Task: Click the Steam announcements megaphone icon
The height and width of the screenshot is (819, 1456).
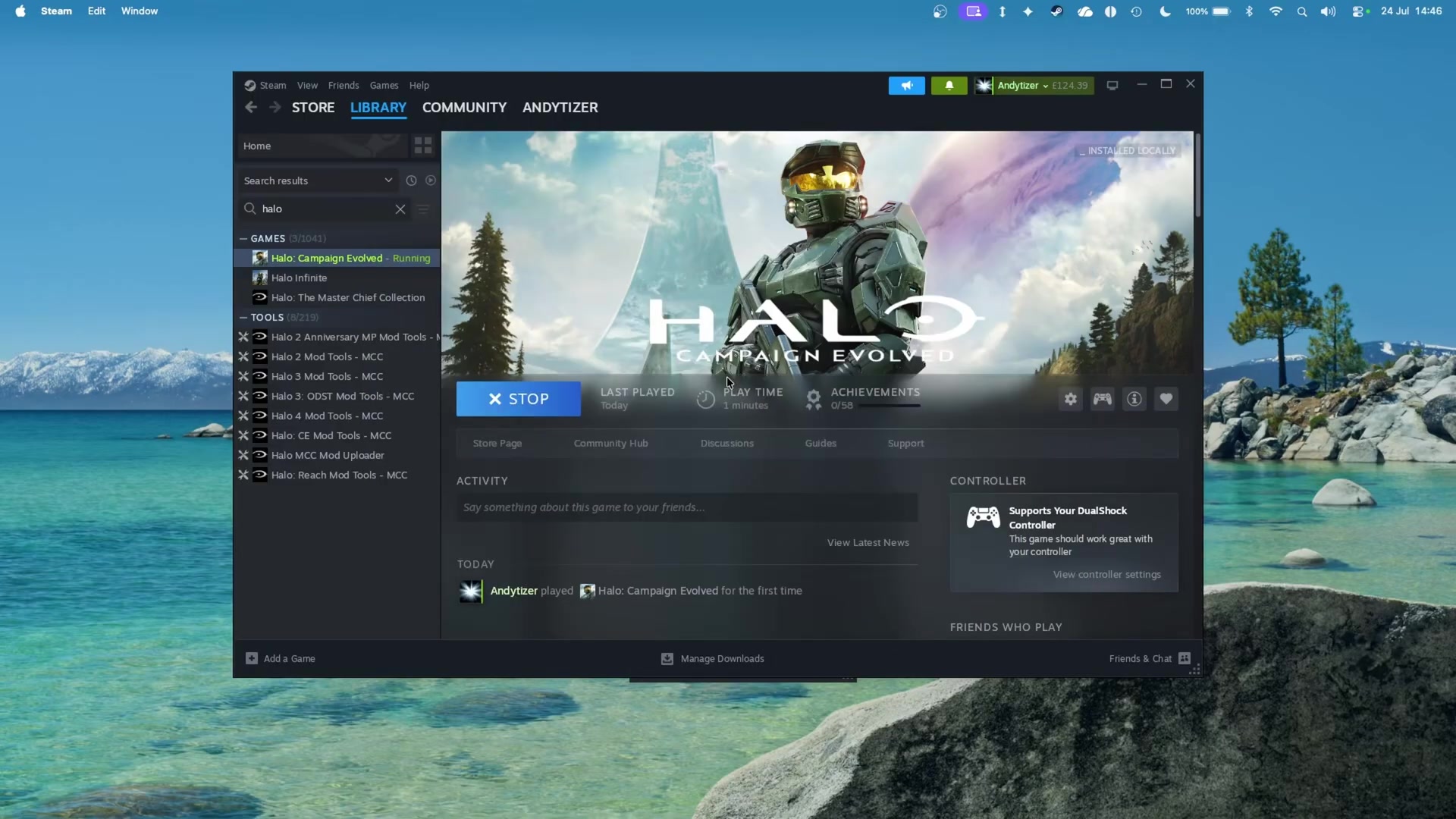Action: point(906,86)
